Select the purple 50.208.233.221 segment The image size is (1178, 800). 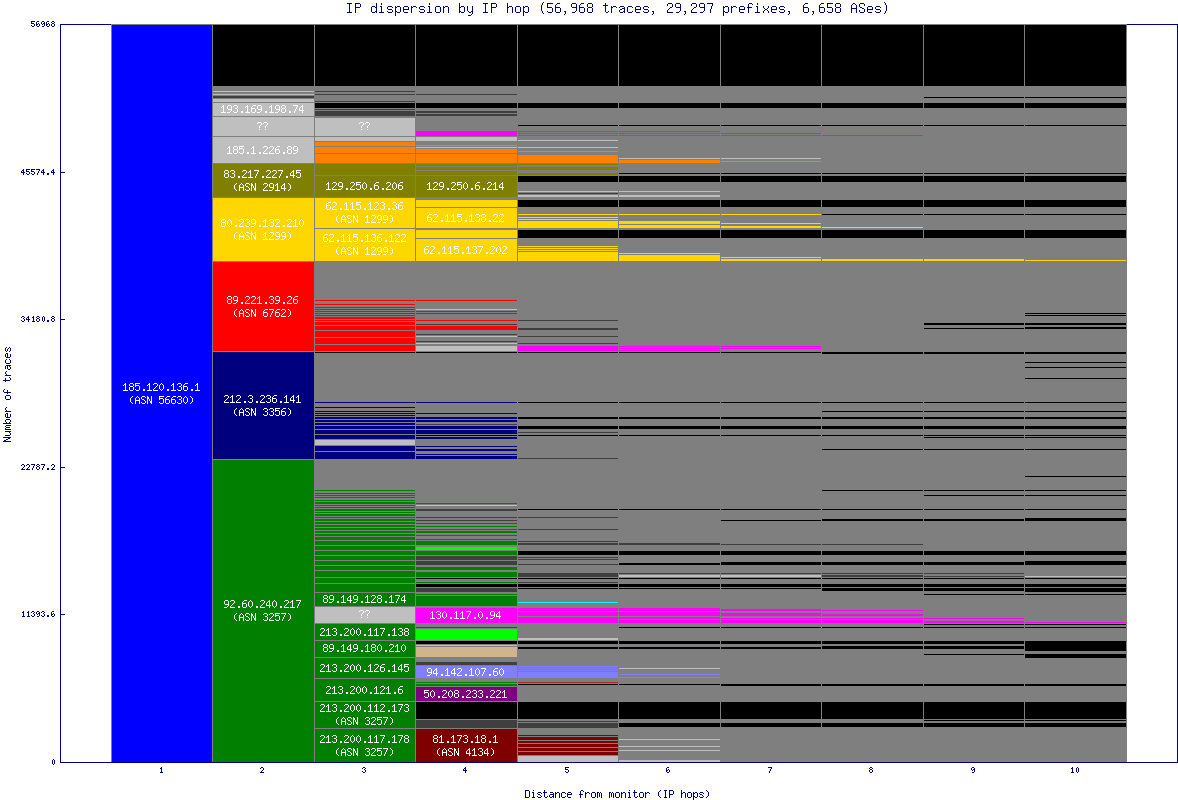[466, 693]
